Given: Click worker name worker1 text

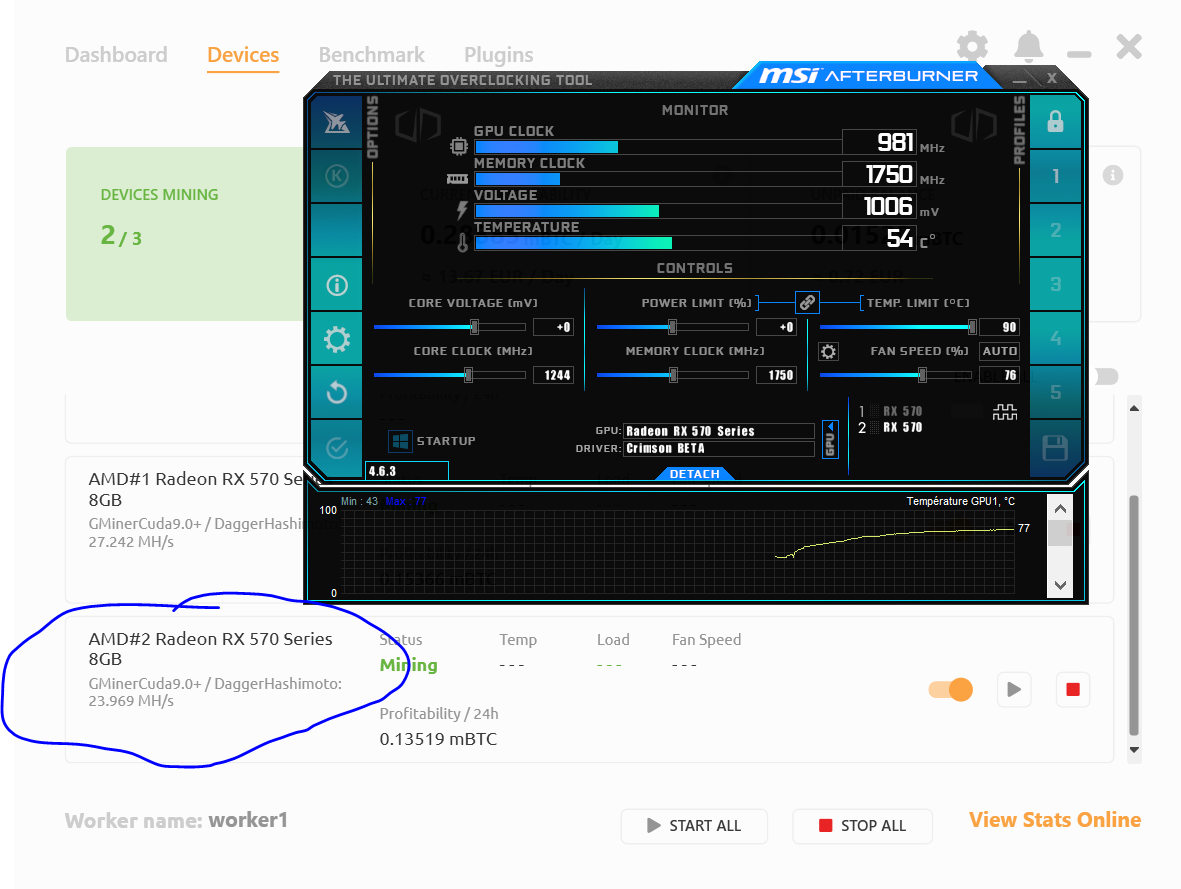Looking at the screenshot, I should [248, 820].
